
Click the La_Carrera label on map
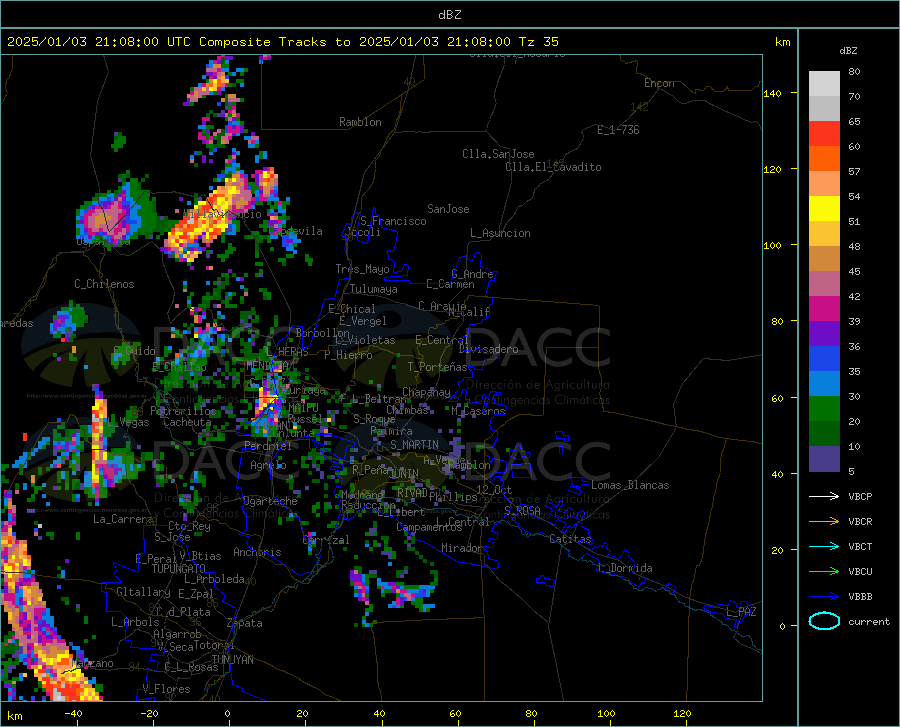[123, 519]
